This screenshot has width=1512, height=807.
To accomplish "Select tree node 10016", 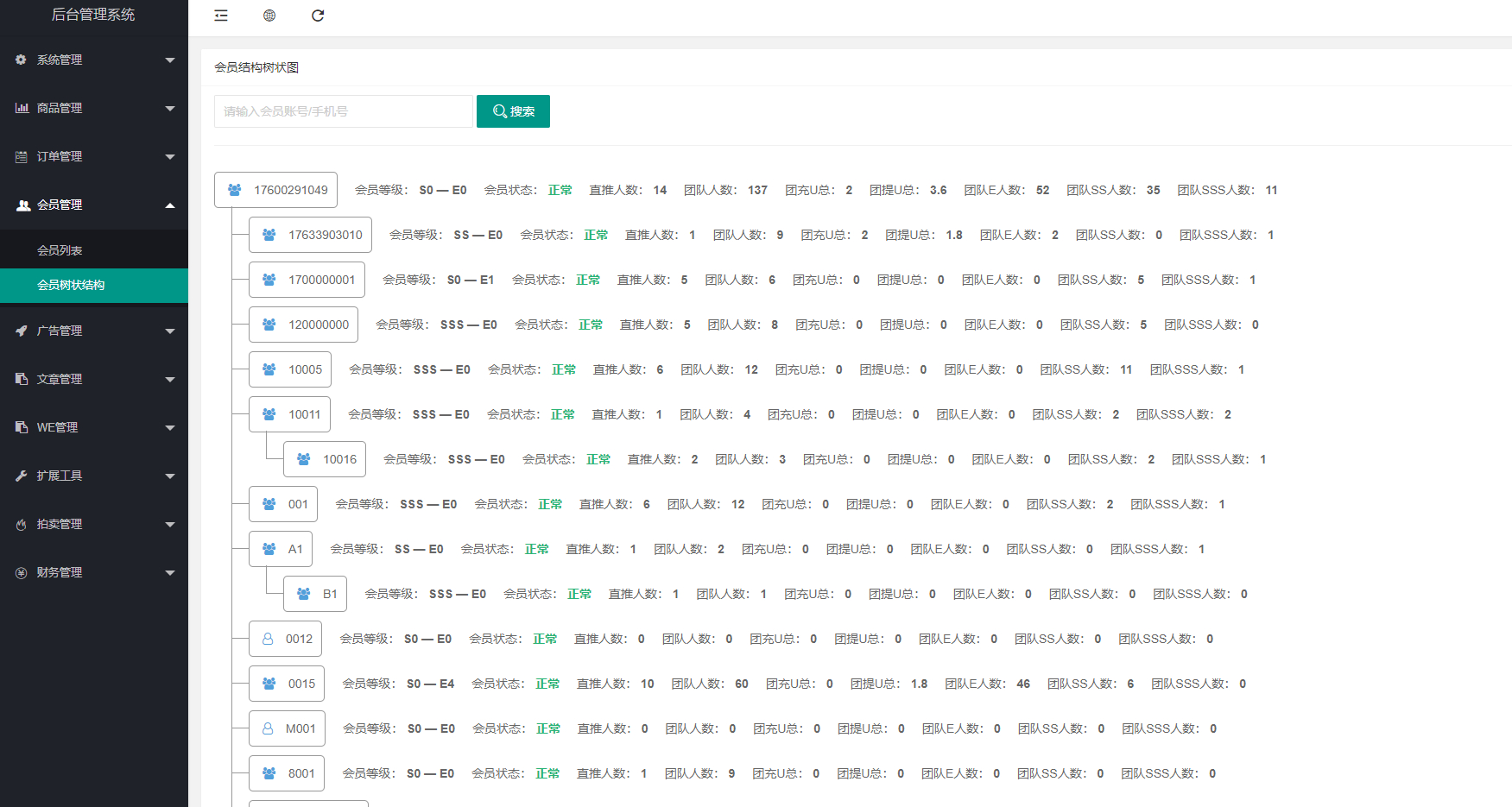I will point(325,459).
